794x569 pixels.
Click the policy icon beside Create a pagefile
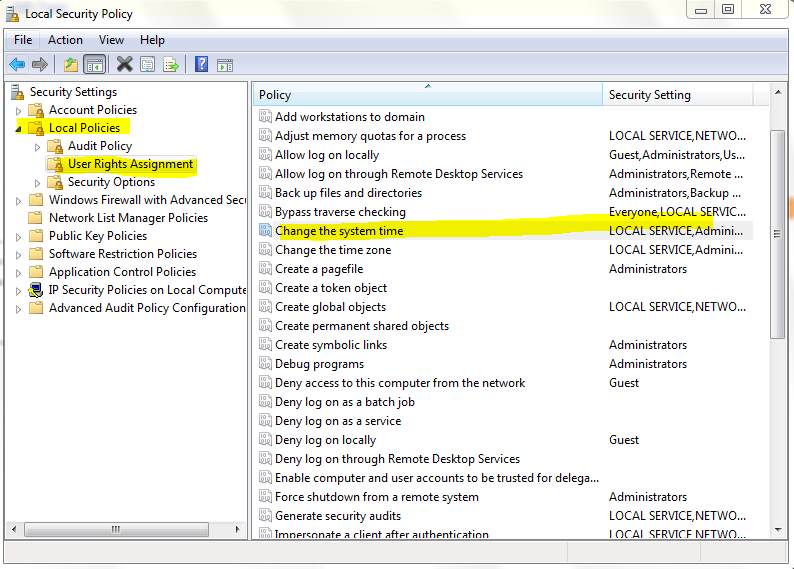(265, 269)
